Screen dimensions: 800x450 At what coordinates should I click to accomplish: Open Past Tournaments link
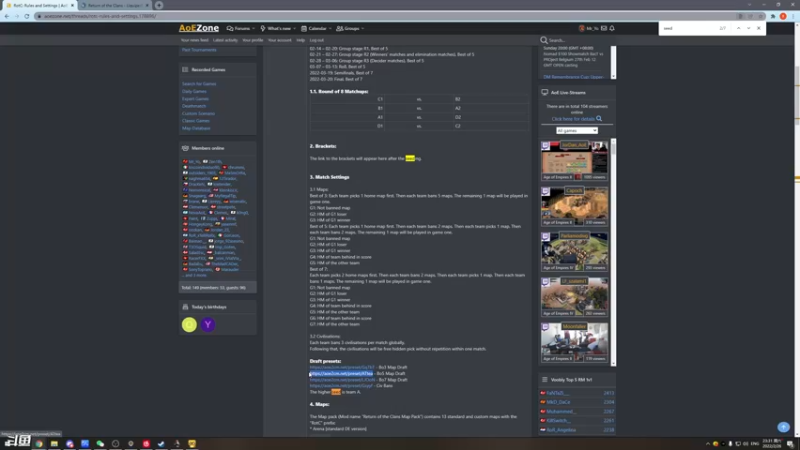pyautogui.click(x=199, y=50)
